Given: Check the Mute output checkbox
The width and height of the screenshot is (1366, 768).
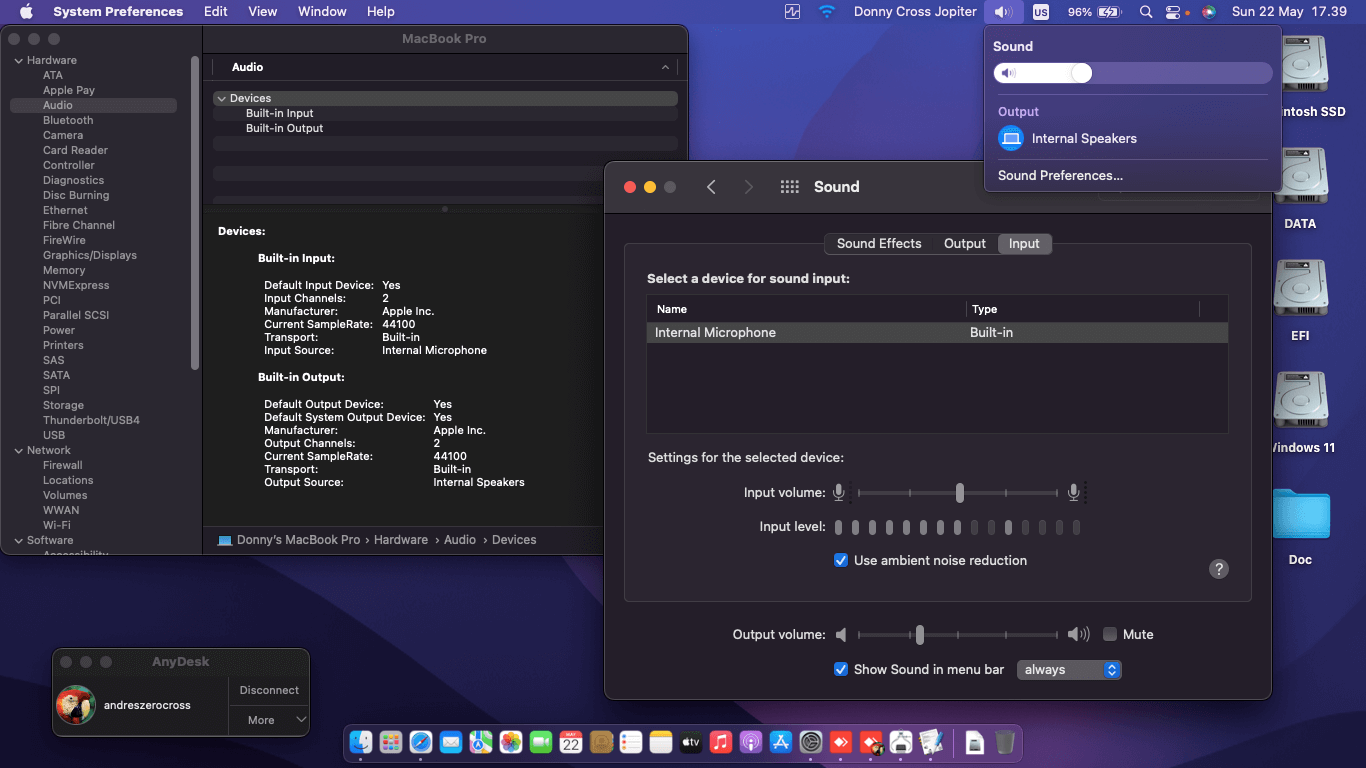Looking at the screenshot, I should coord(1110,634).
